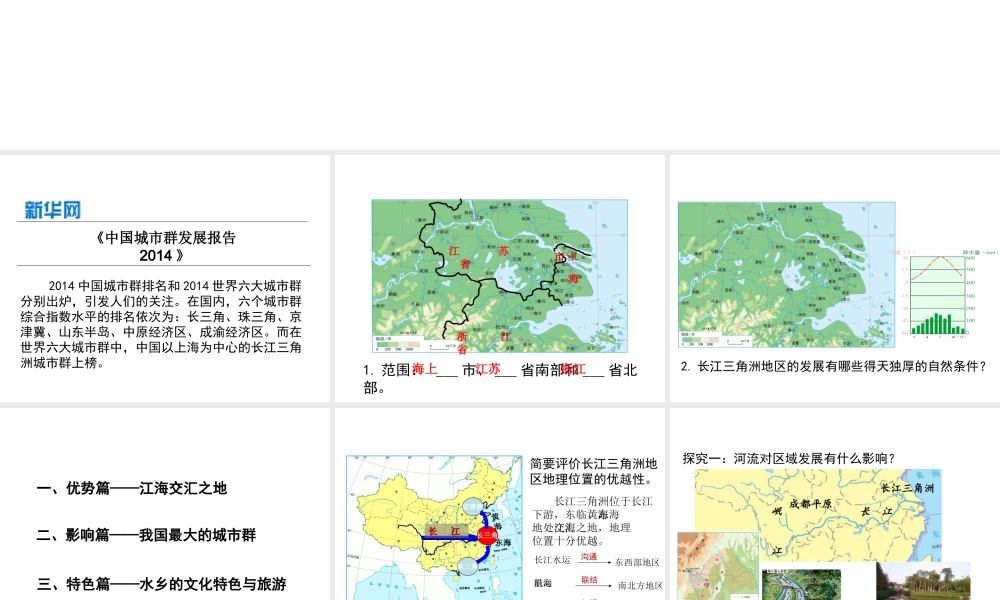
Task: Click the red answer 江苏 in blank
Action: (x=487, y=369)
